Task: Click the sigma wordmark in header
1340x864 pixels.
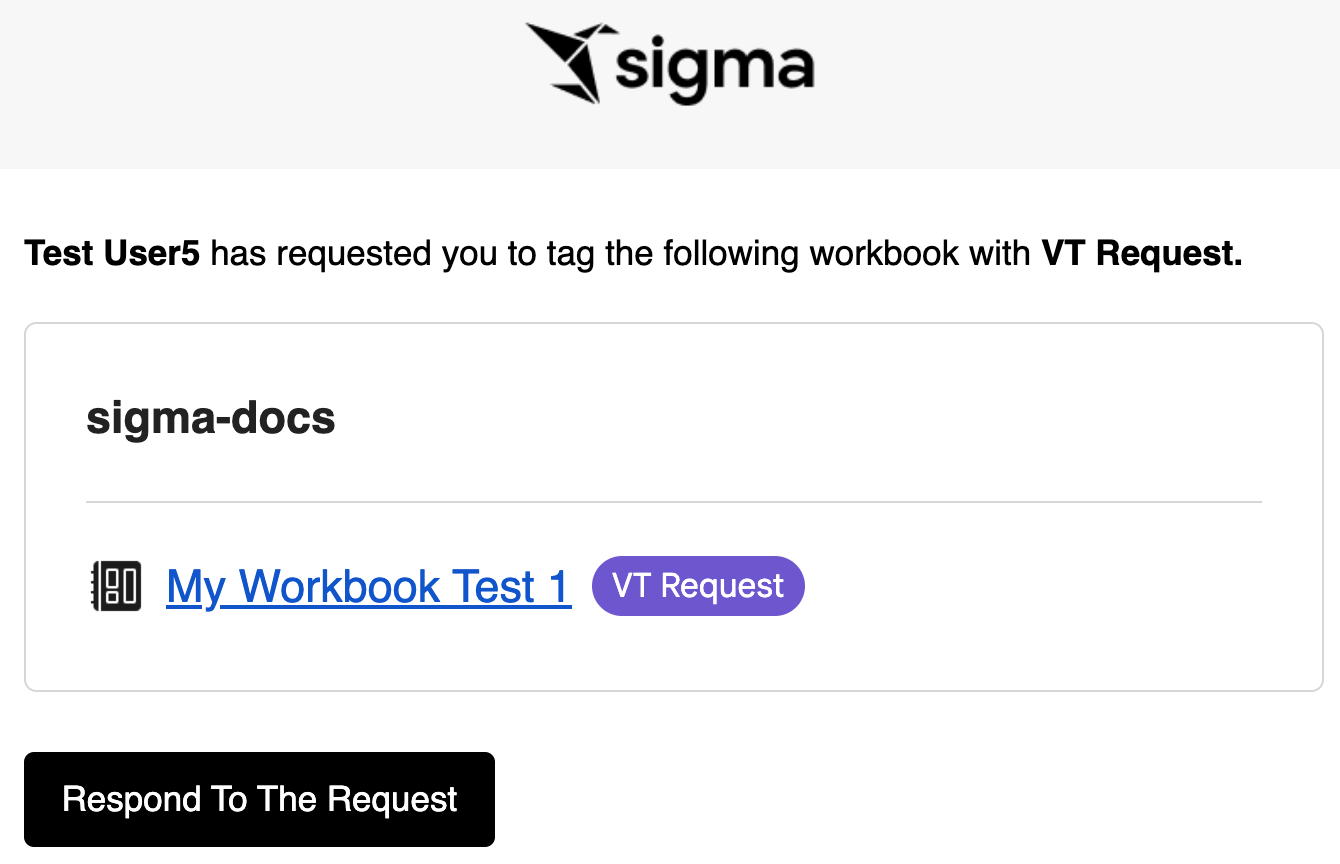Action: coord(714,70)
